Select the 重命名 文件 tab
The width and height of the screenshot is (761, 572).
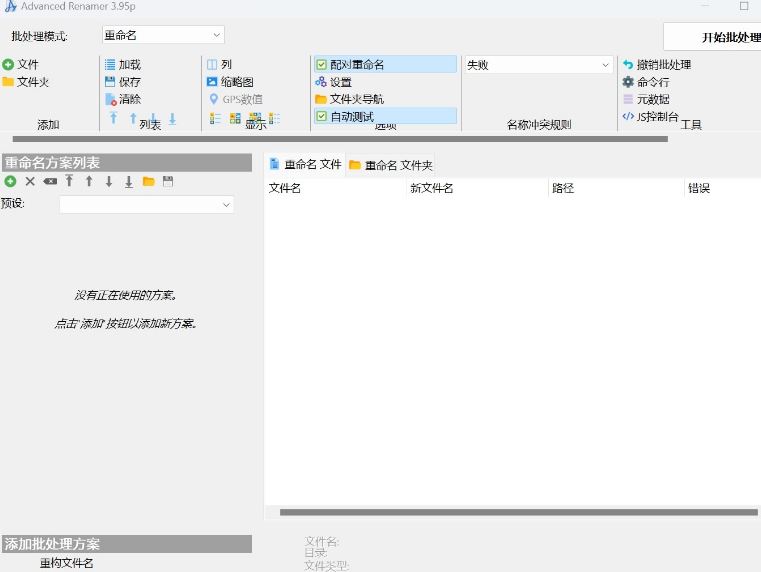point(305,164)
